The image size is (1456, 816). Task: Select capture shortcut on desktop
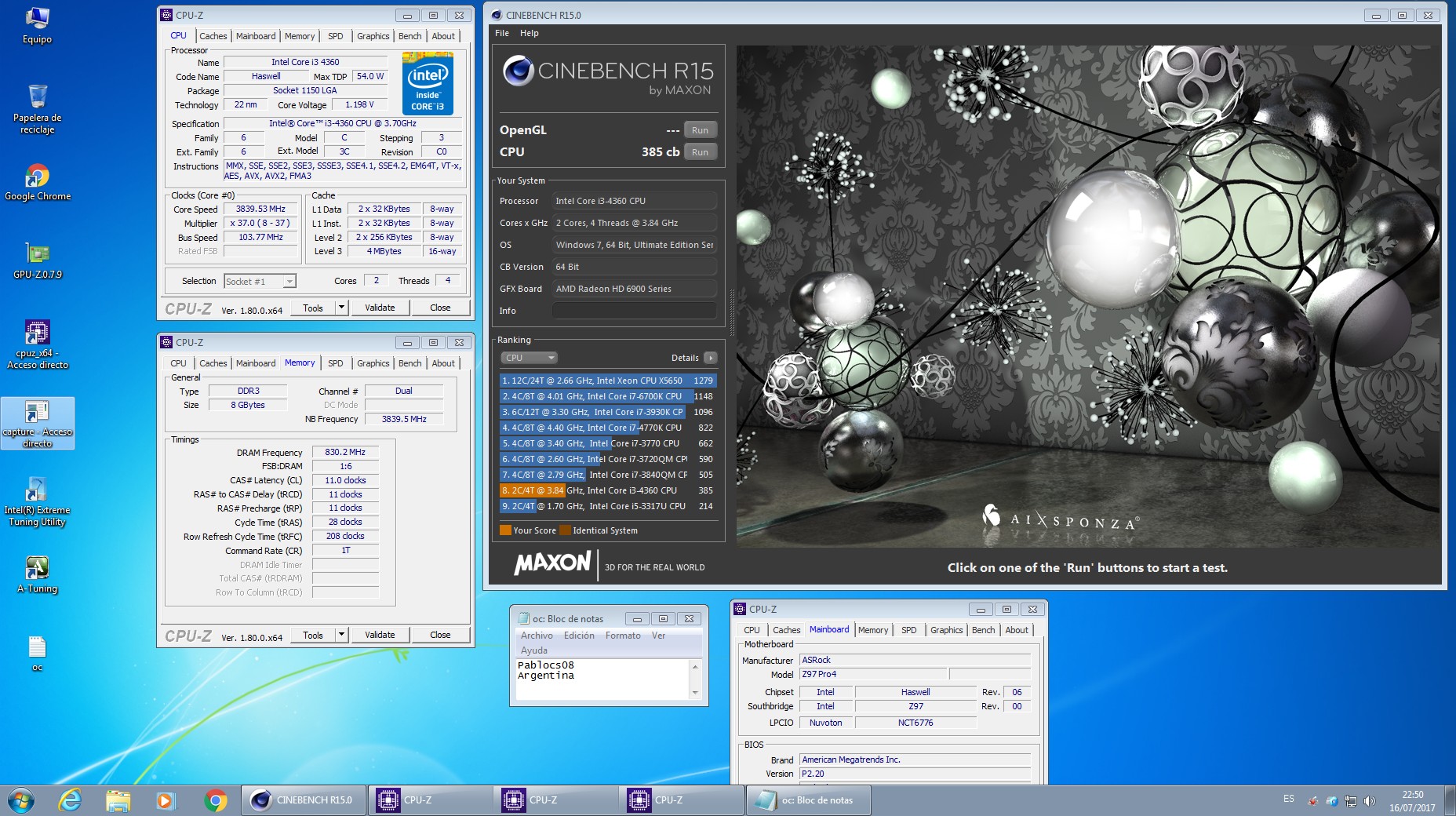pos(37,423)
